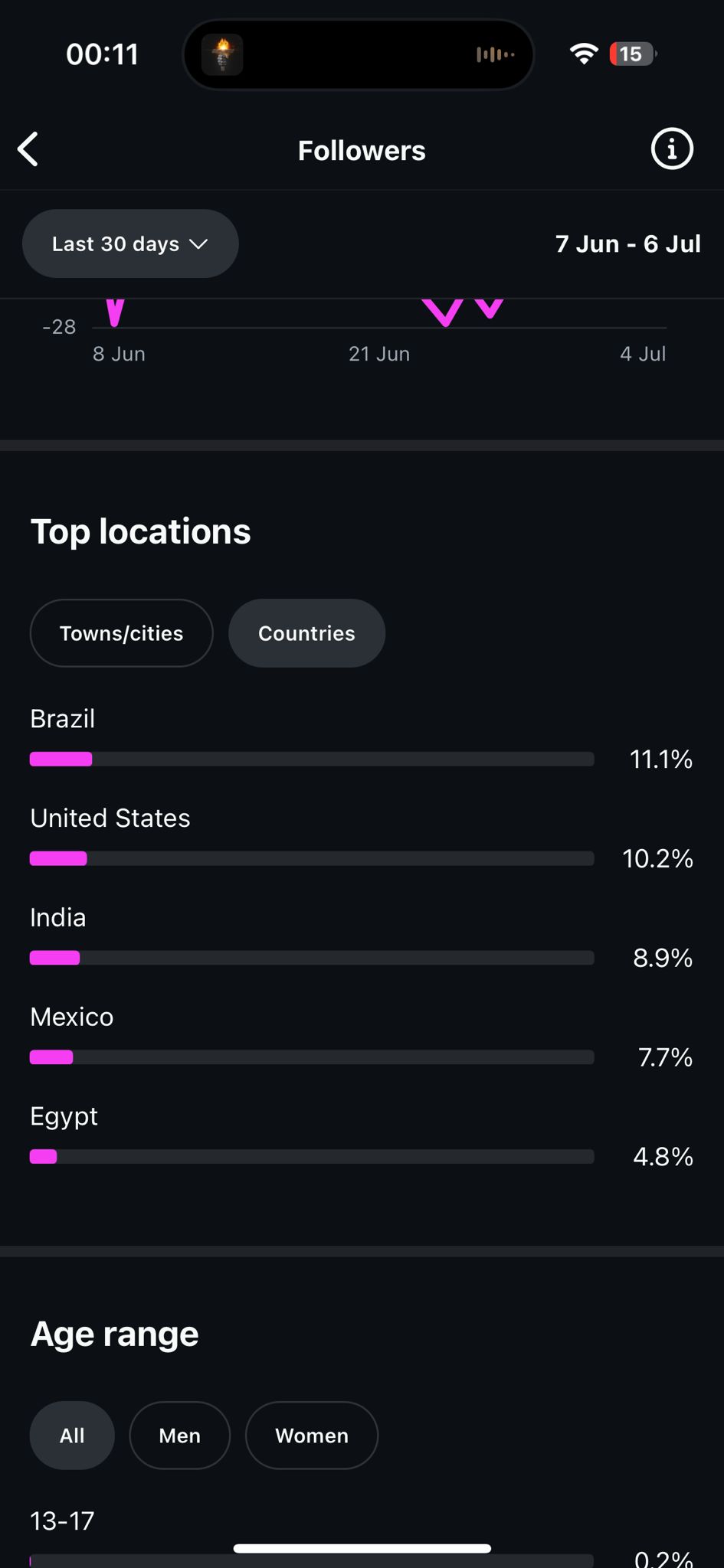Tap the Brazil percentage bar
724x1568 pixels.
(312, 759)
